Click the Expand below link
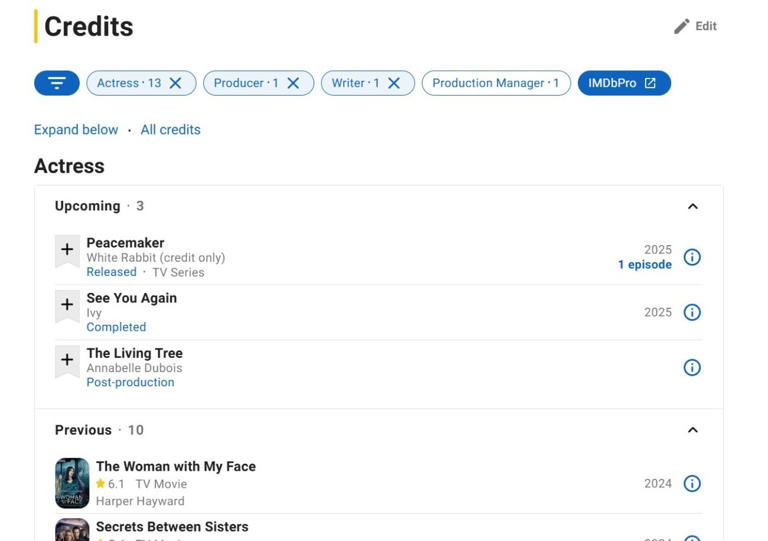The height and width of the screenshot is (541, 768). 76,130
